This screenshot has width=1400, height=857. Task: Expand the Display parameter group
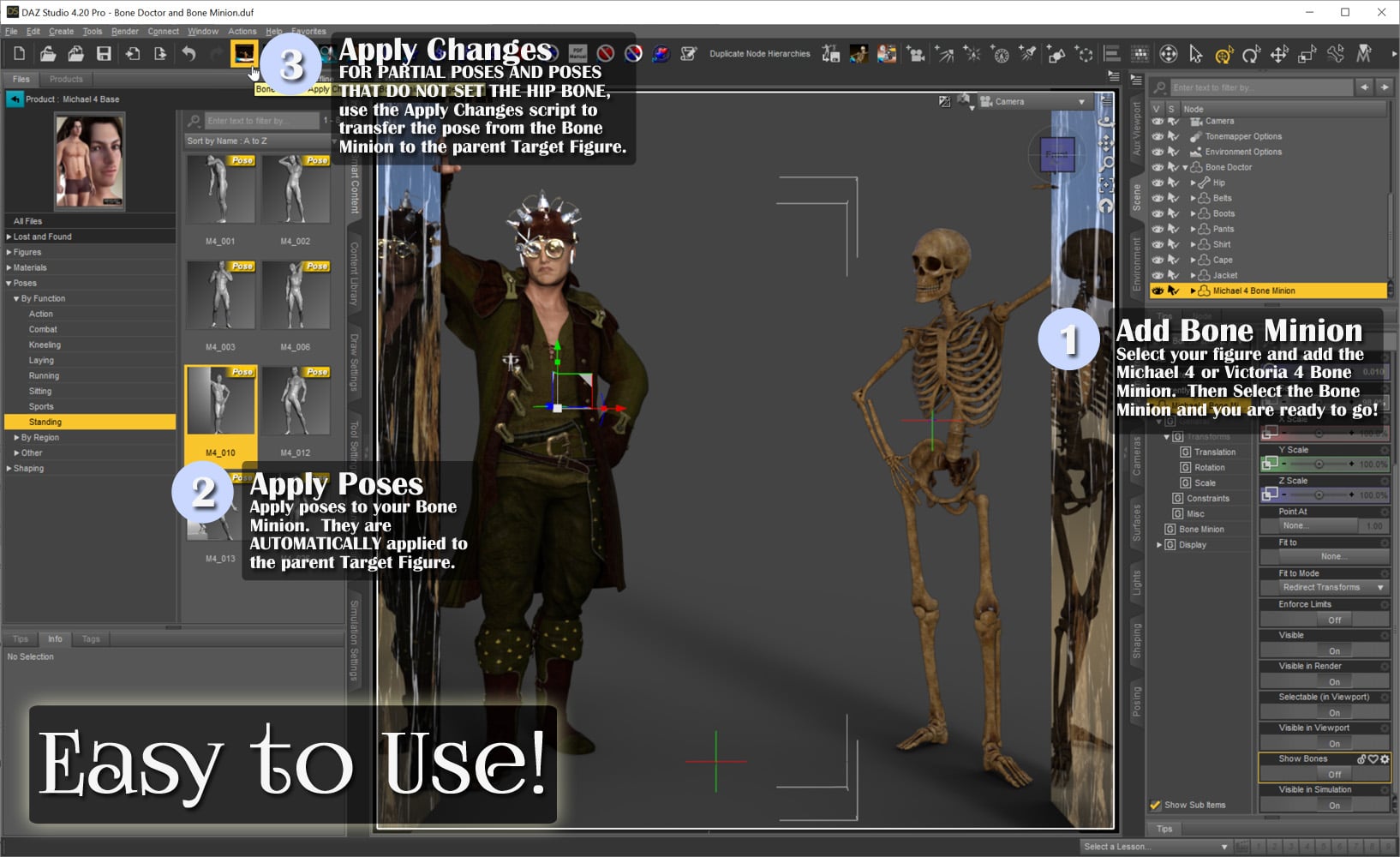click(x=1160, y=544)
